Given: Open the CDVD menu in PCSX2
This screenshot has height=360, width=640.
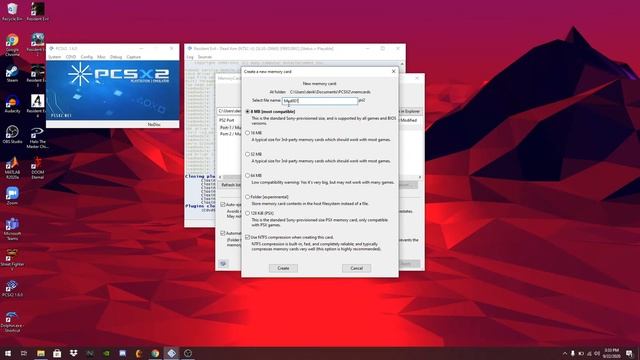Looking at the screenshot, I should (71, 57).
